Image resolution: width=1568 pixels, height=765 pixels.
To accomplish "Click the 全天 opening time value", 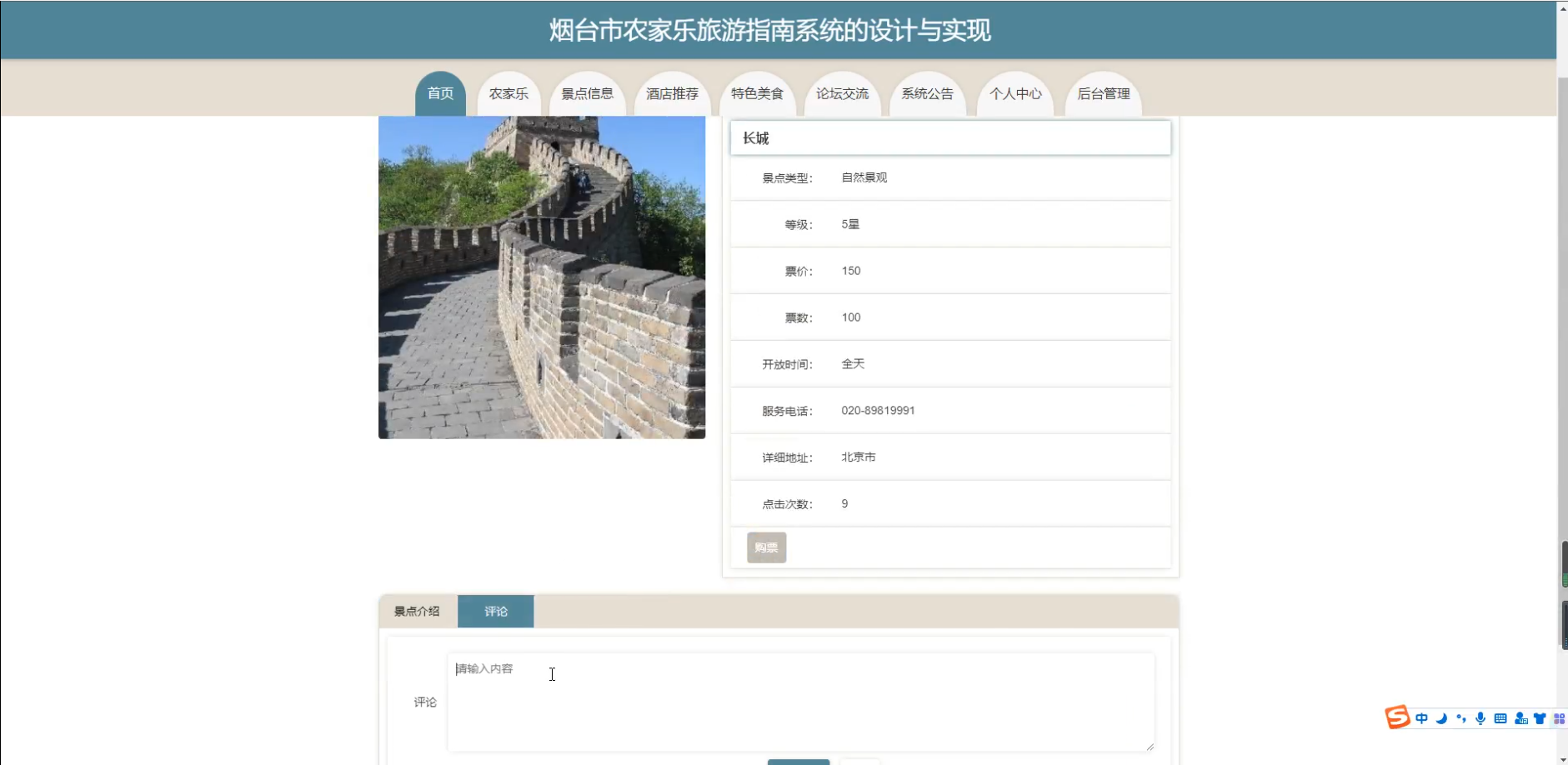I will click(853, 364).
